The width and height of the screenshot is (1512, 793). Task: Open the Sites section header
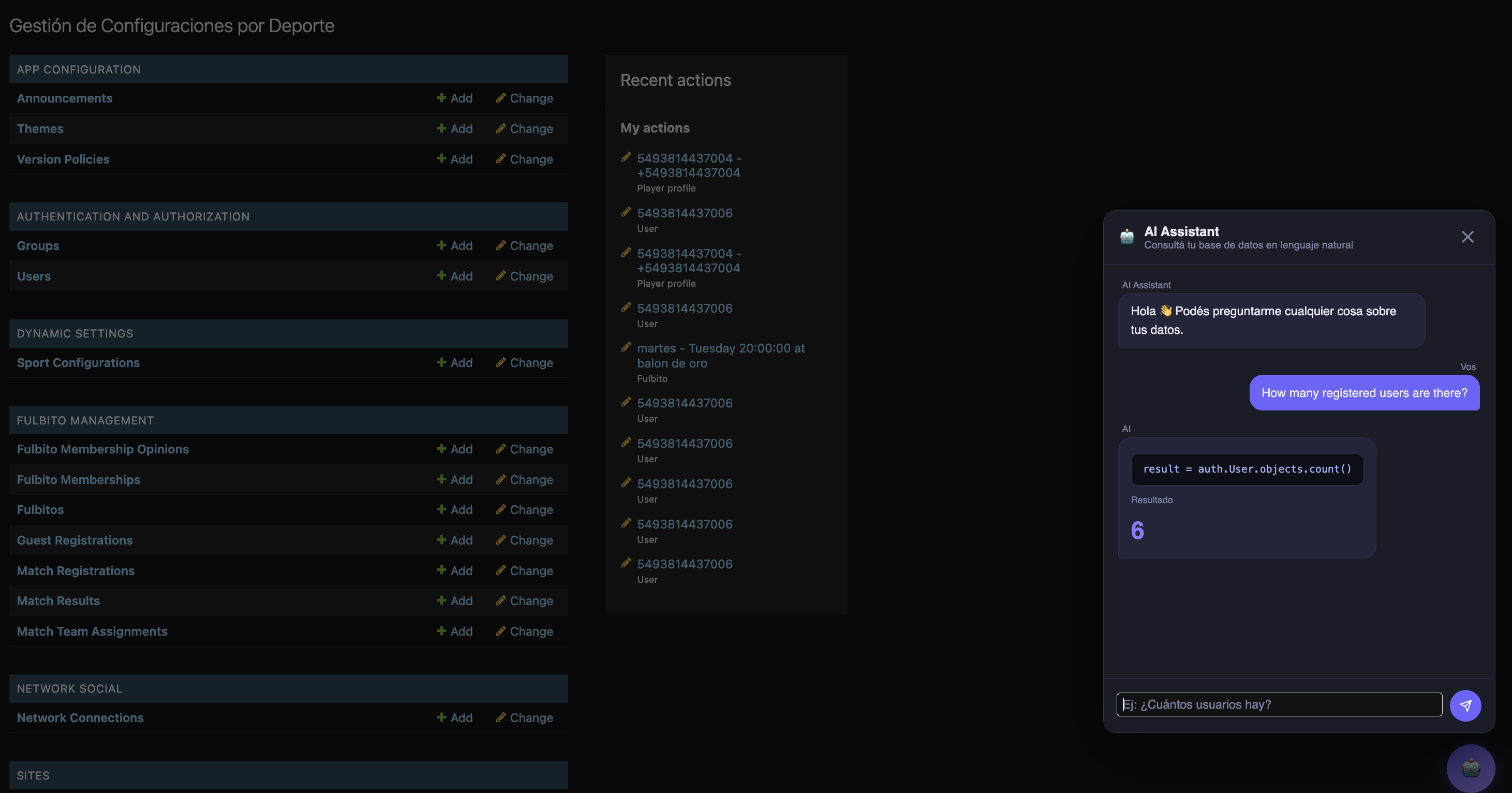33,775
